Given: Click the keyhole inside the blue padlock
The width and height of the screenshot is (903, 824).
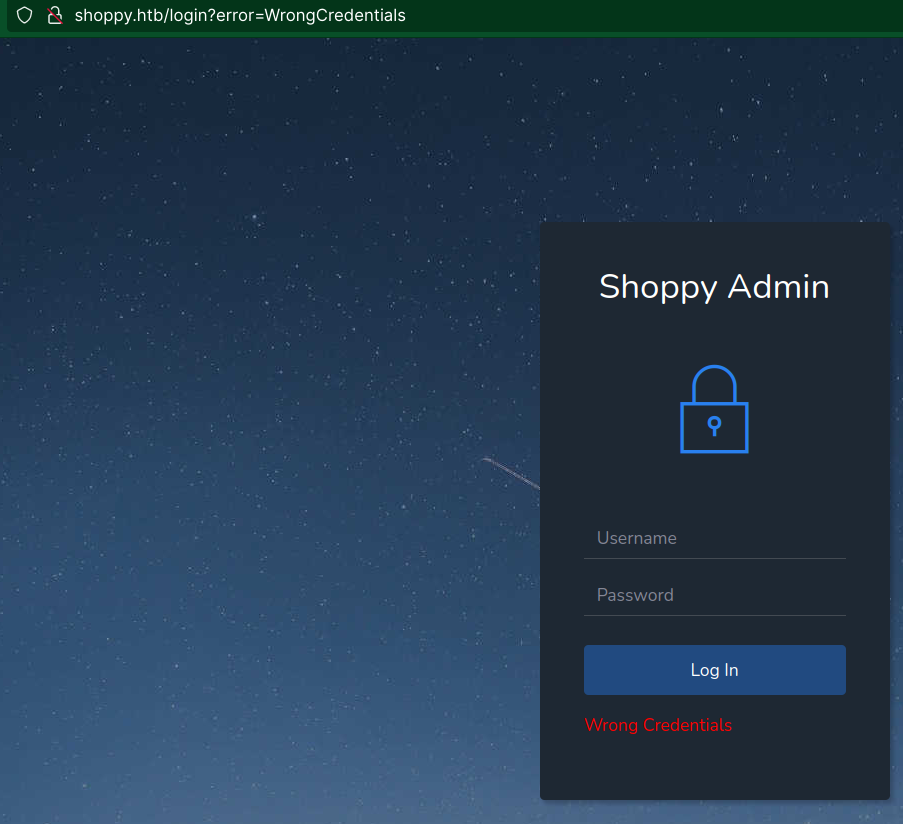Looking at the screenshot, I should click(x=714, y=426).
